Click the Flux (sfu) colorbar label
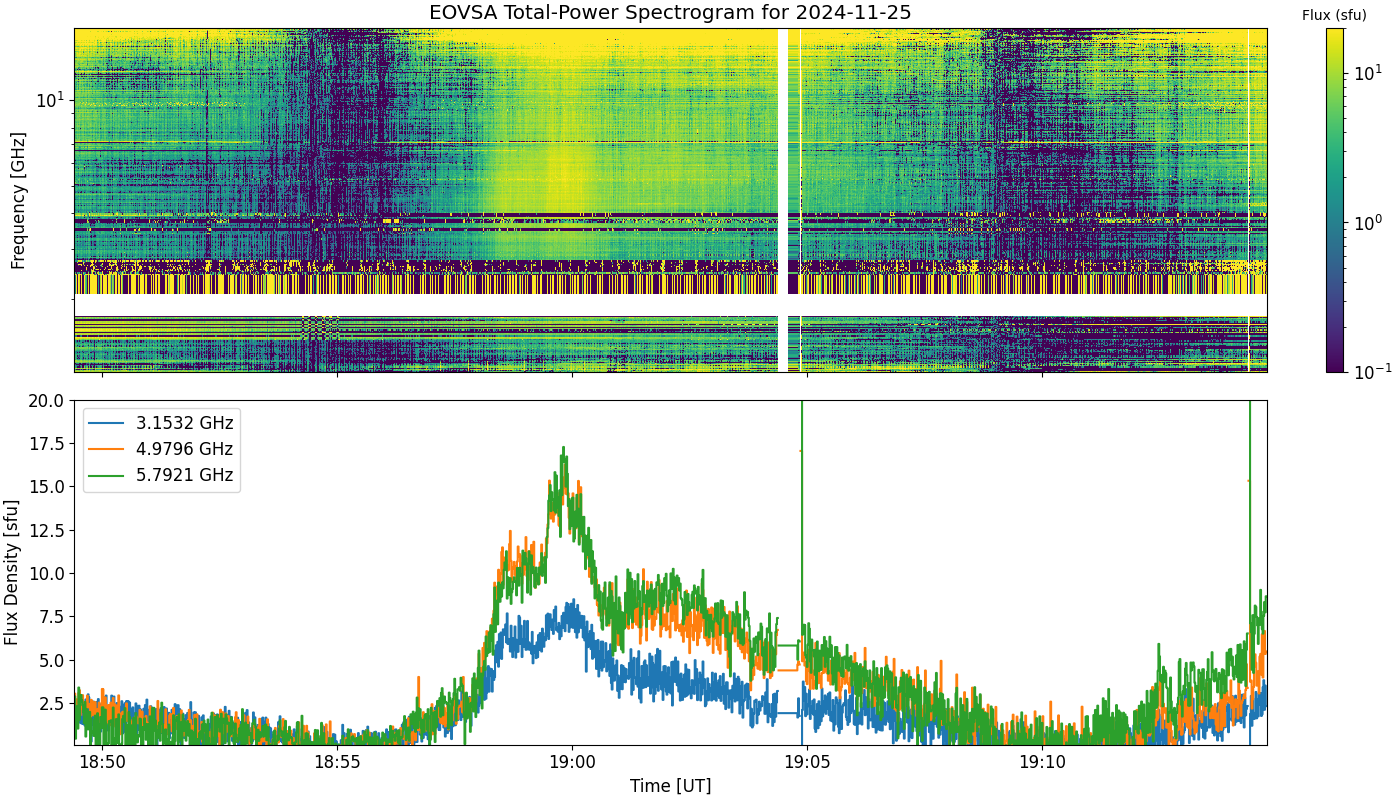 click(1334, 15)
